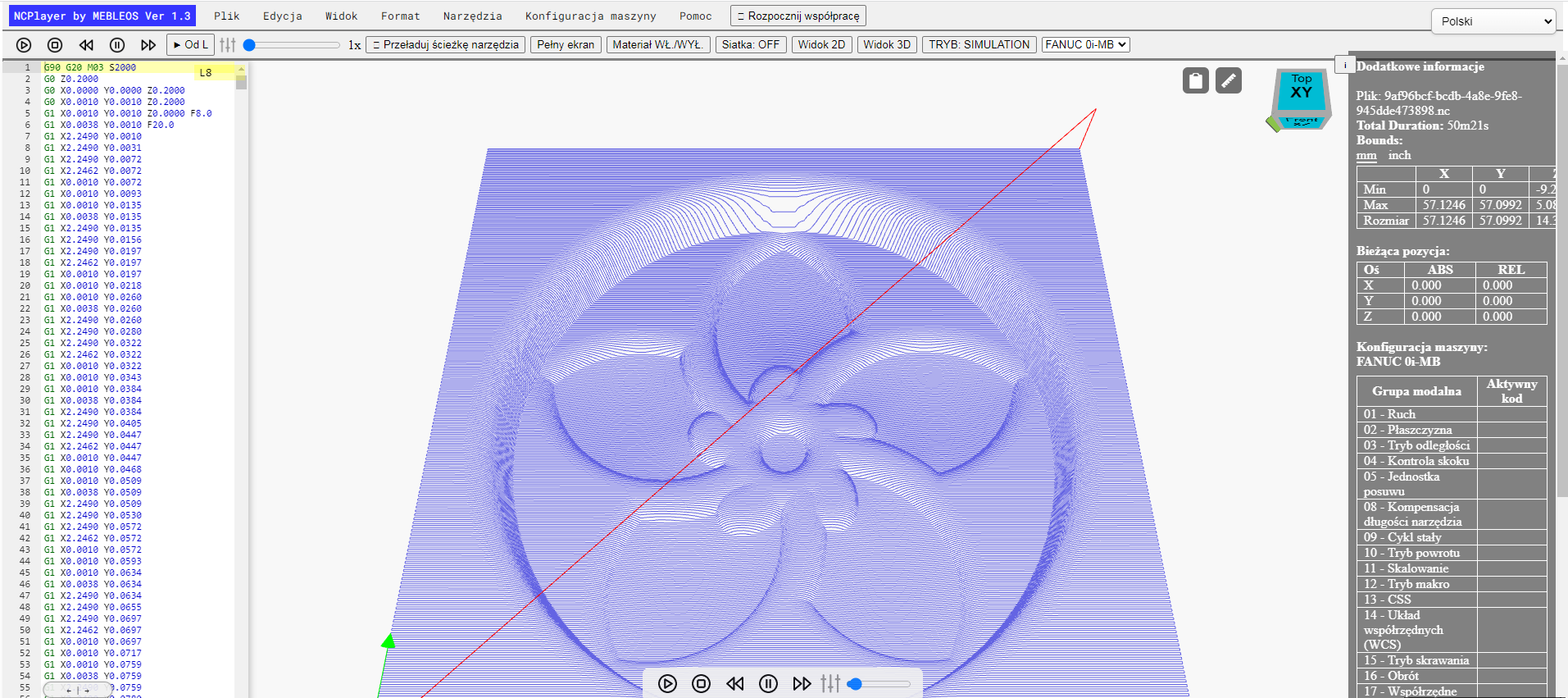Click Rozpocznij współpracę button

(x=798, y=16)
